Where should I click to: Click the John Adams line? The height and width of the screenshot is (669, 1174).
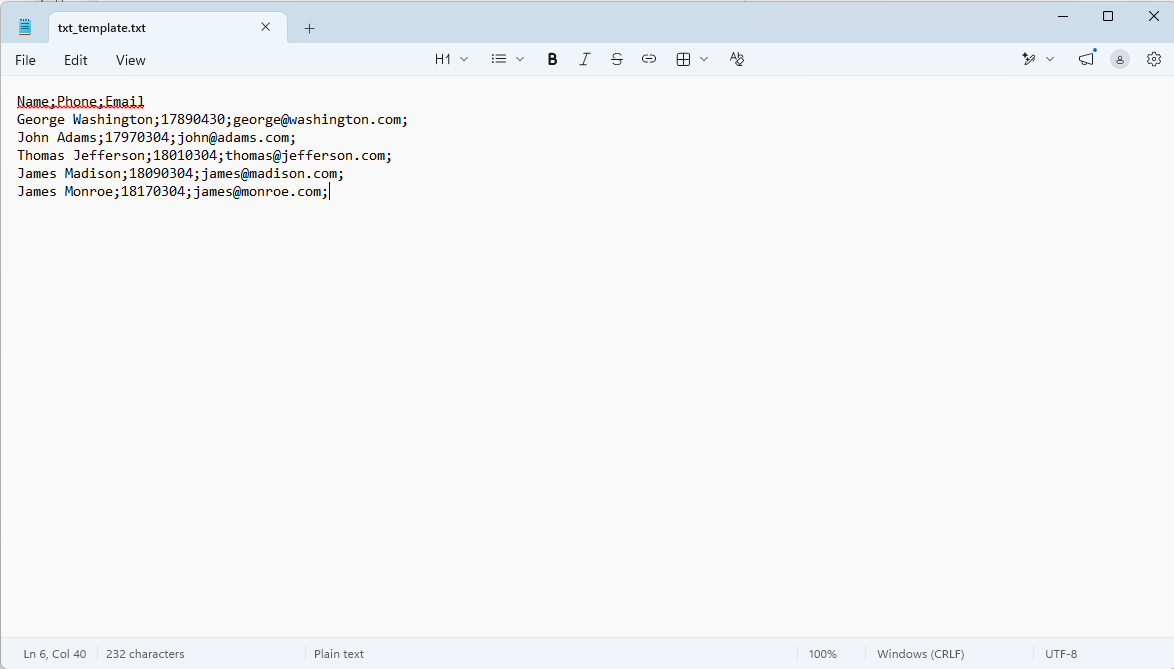coord(156,138)
